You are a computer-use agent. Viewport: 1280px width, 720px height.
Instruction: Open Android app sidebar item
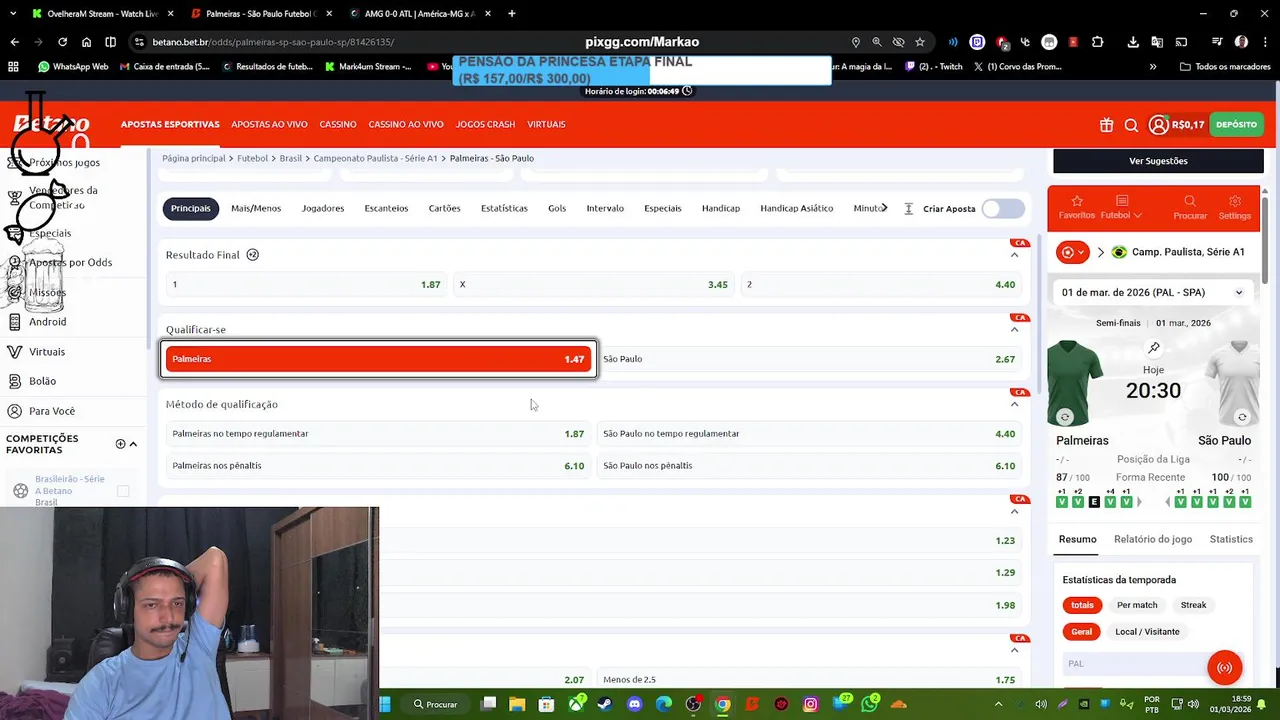[x=47, y=322]
